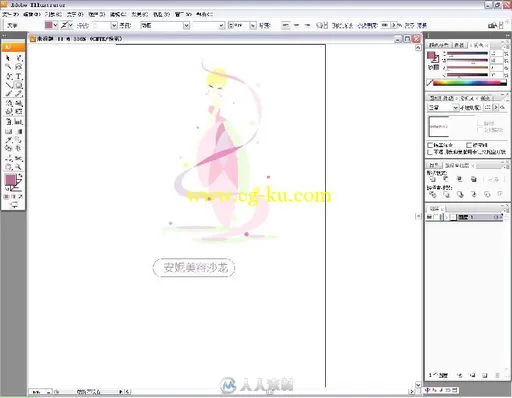Select the Live Paint Bucket tool
The image size is (512, 398).
point(8,149)
